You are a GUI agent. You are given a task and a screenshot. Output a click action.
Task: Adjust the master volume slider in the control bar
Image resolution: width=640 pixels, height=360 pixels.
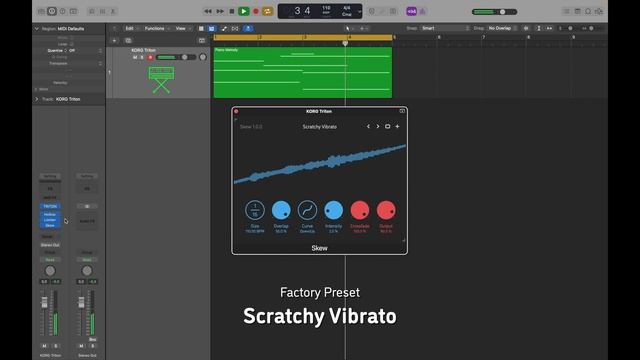(495, 12)
